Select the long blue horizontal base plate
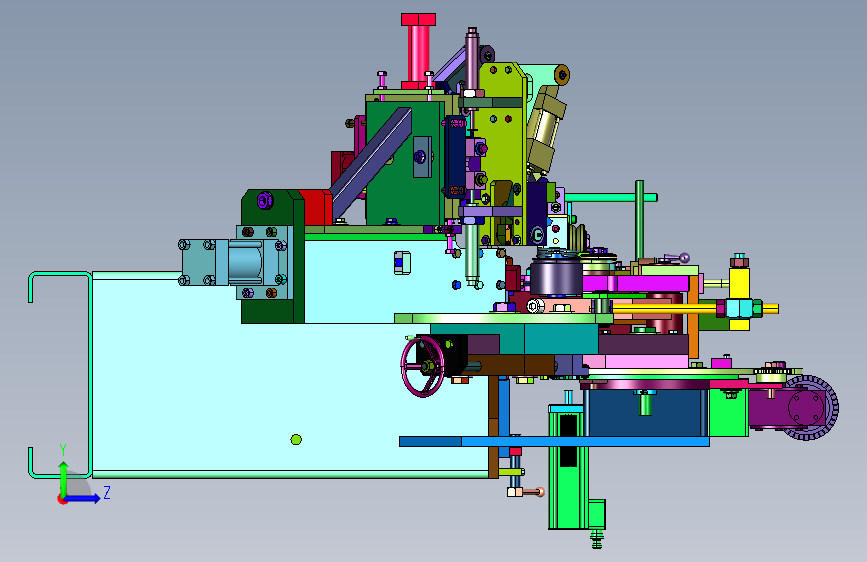The image size is (867, 562). pos(554,441)
